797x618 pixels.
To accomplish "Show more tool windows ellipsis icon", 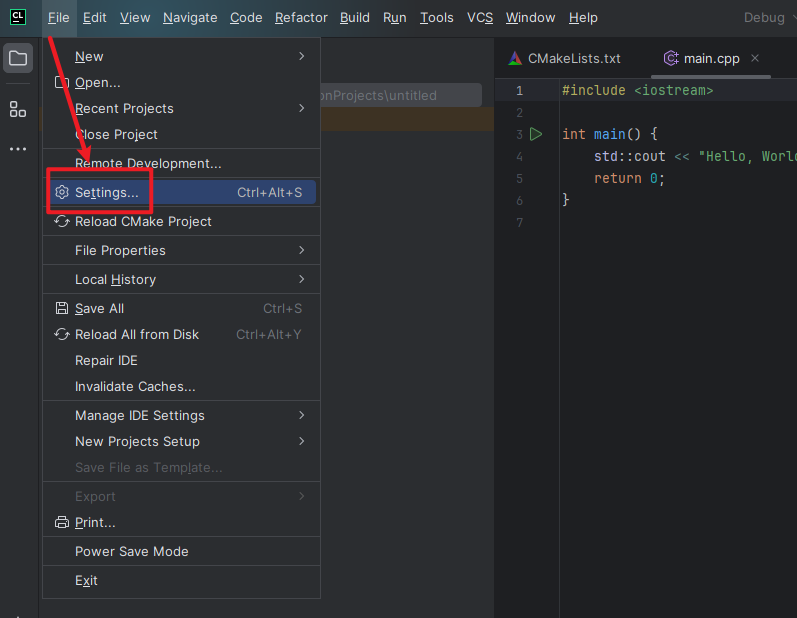I will [x=18, y=149].
